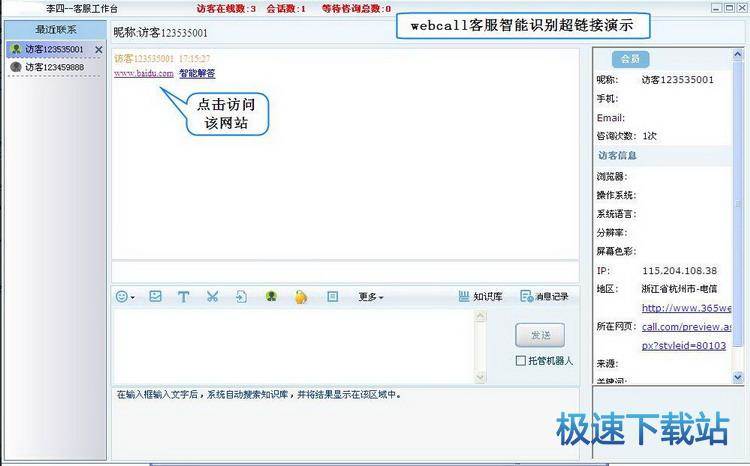Click 咨询次数 value 1次

click(650, 136)
